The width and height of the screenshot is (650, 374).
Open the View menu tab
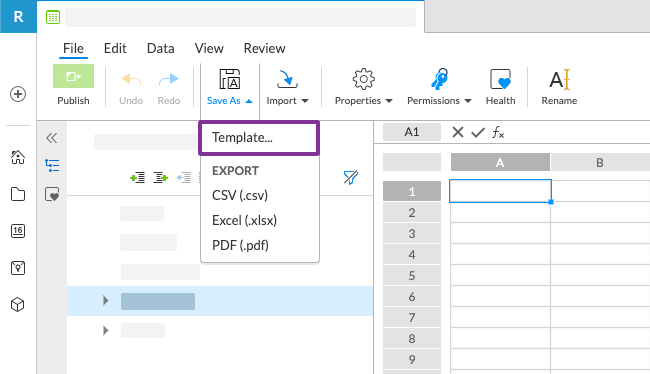point(209,49)
